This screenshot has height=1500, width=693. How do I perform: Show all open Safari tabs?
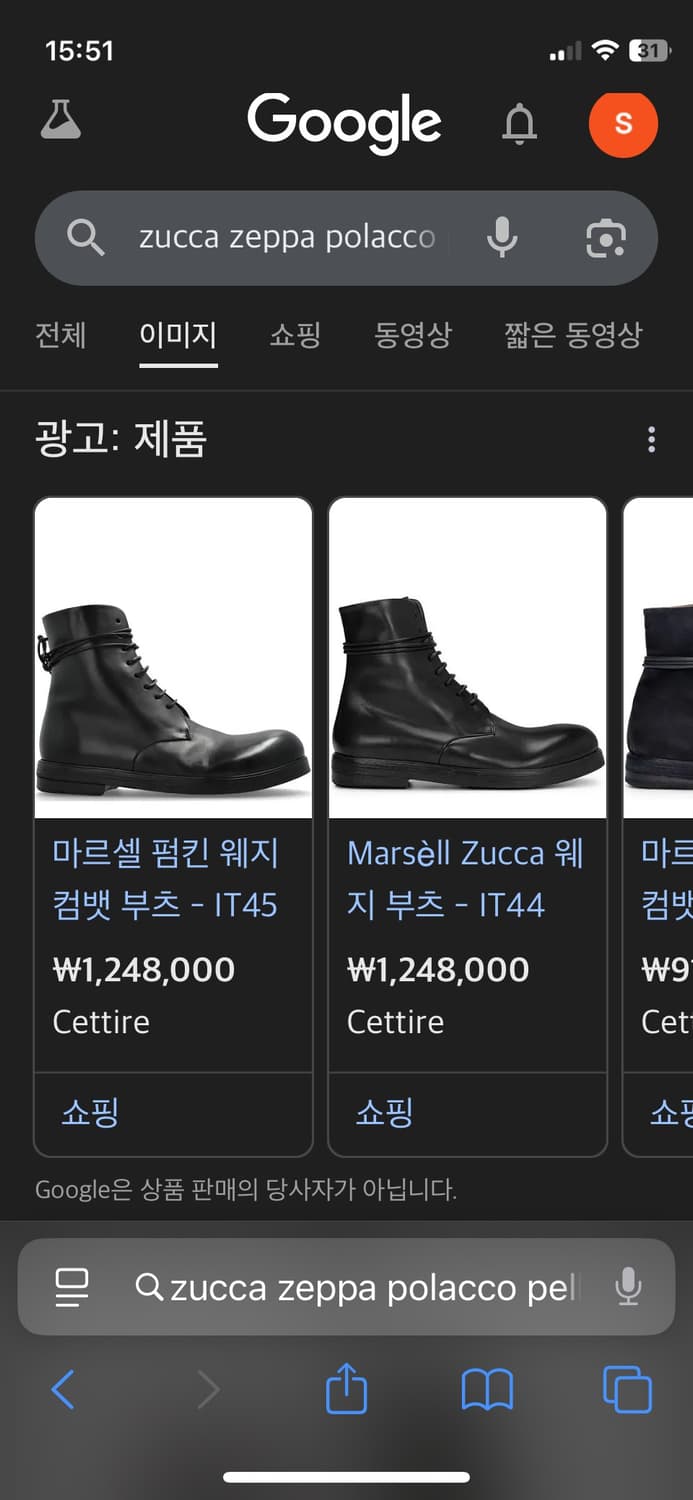pyautogui.click(x=626, y=1388)
